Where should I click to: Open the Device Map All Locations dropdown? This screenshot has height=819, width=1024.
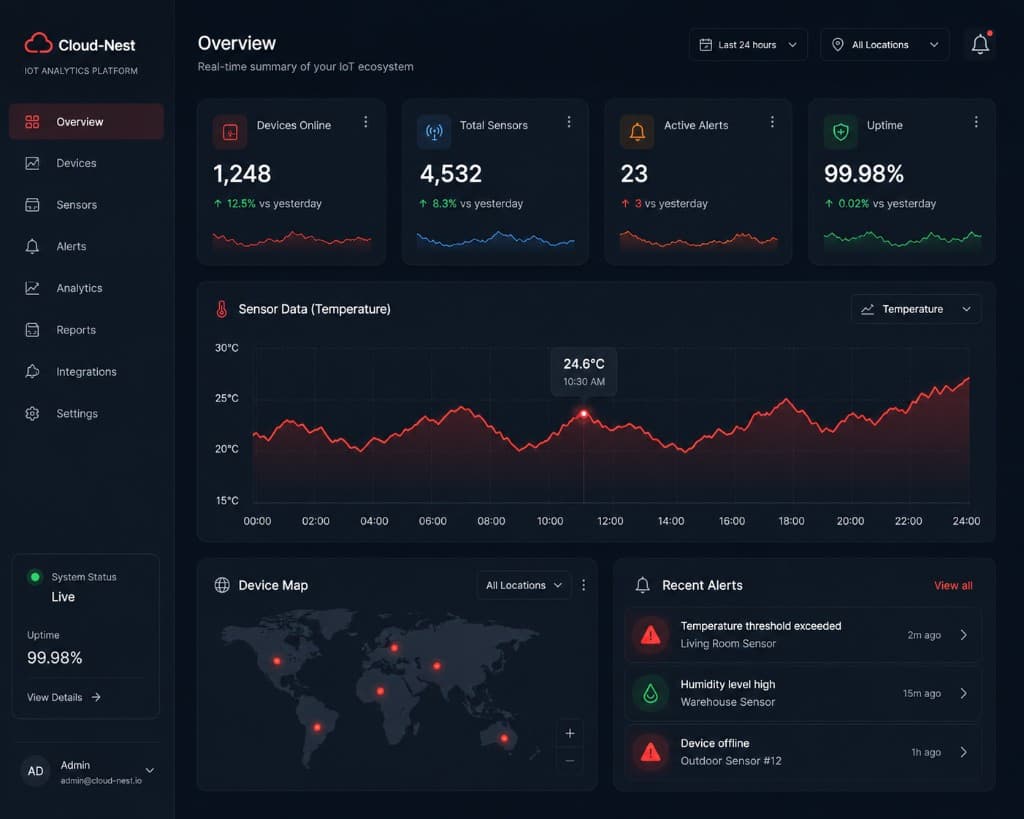(x=524, y=585)
